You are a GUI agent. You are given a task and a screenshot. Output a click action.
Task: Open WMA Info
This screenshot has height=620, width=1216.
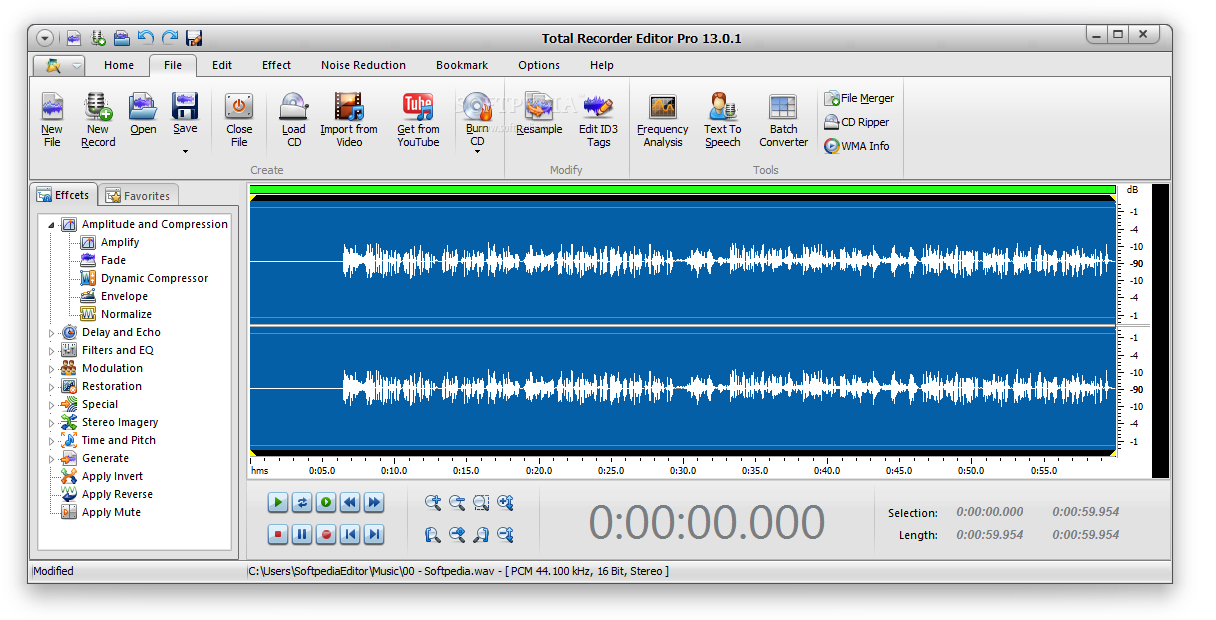point(857,146)
